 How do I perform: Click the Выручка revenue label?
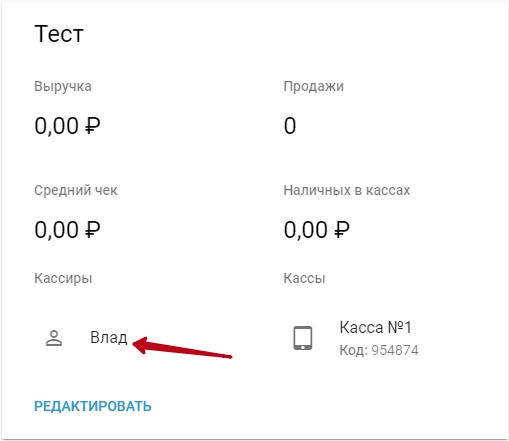click(63, 86)
